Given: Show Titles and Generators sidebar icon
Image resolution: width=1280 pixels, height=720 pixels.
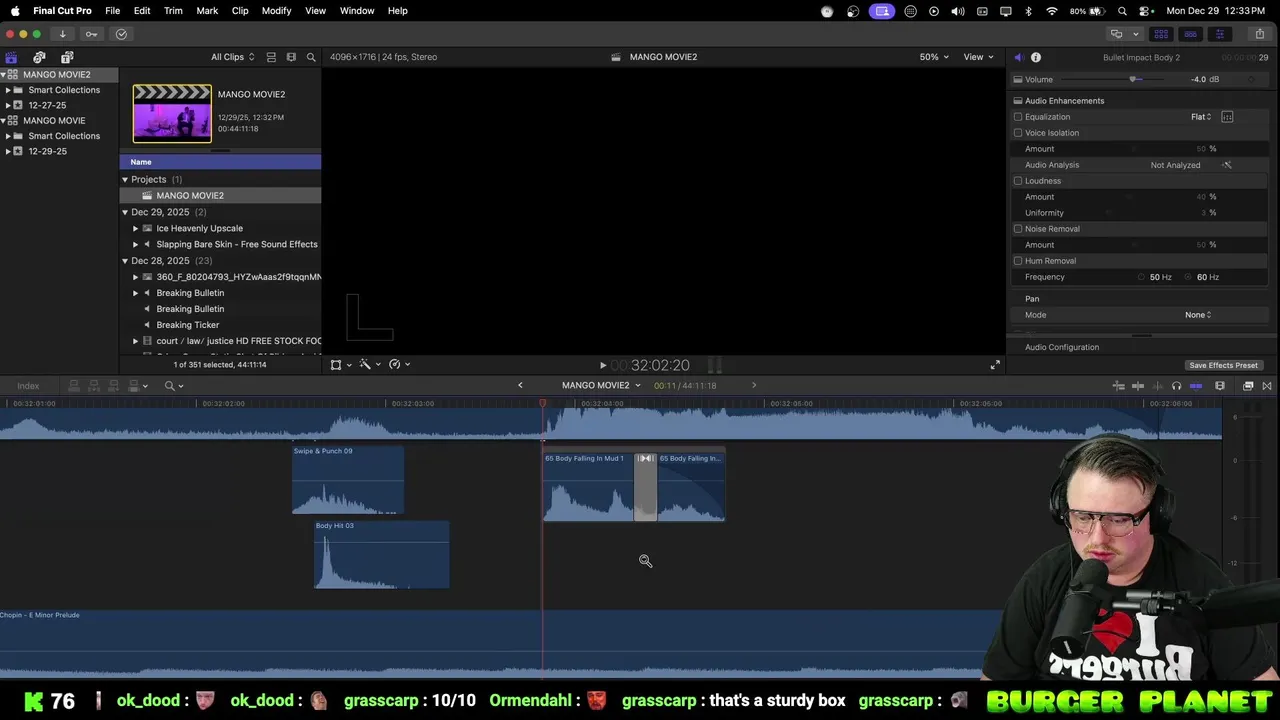Looking at the screenshot, I should [x=67, y=57].
